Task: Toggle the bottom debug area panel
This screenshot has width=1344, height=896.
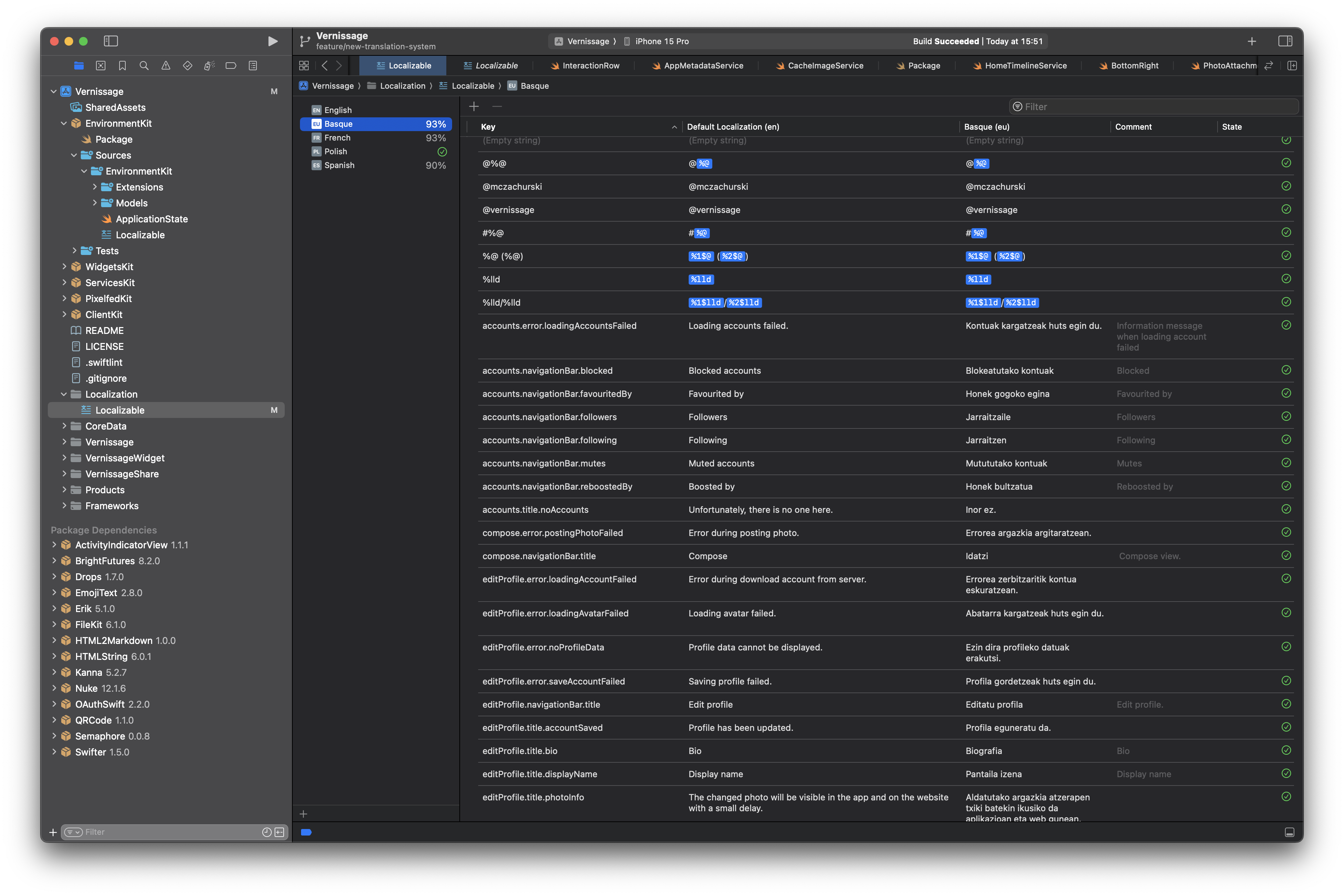Action: pyautogui.click(x=1289, y=832)
